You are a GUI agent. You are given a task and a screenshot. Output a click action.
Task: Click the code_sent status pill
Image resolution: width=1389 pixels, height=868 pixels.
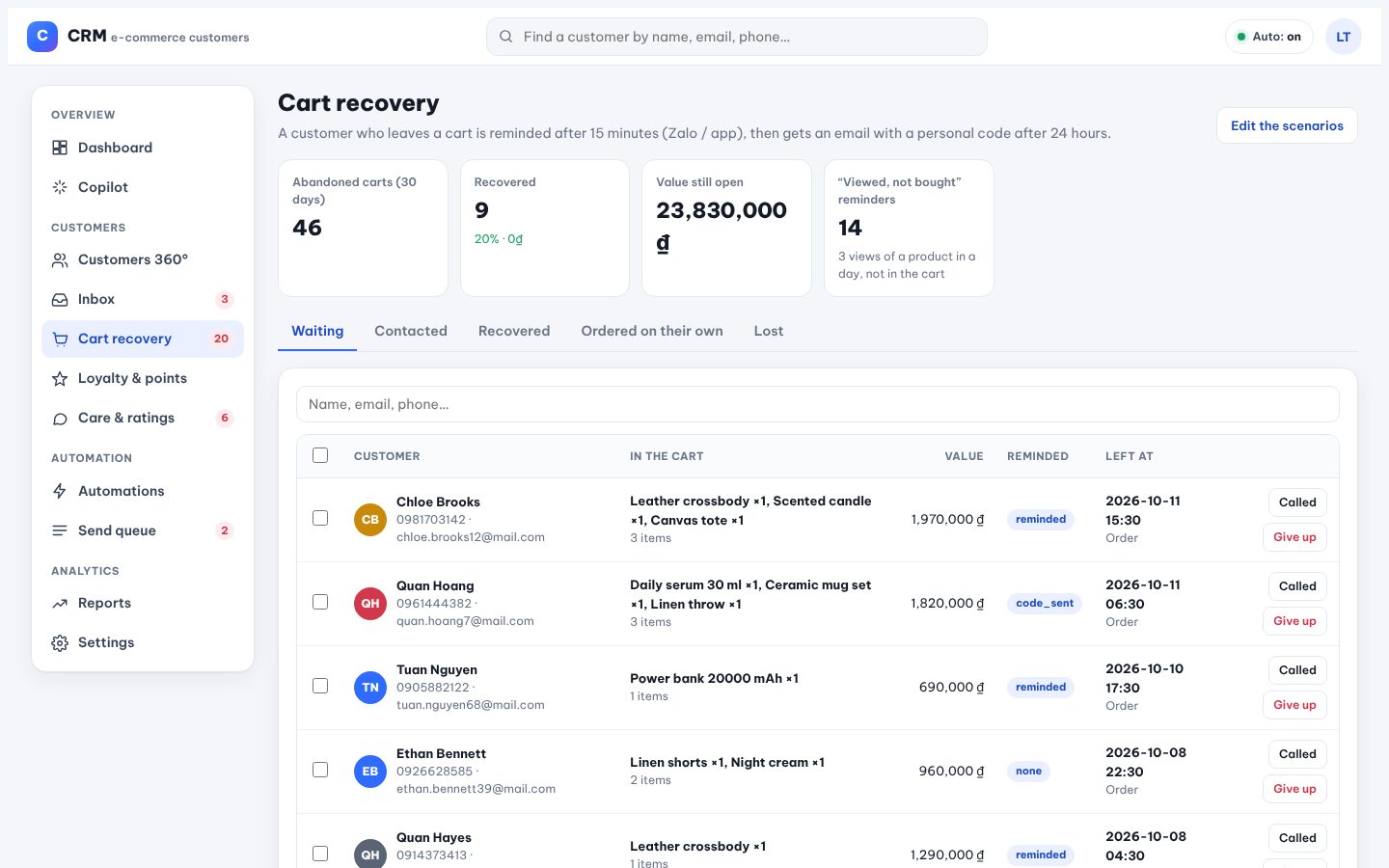1045,603
